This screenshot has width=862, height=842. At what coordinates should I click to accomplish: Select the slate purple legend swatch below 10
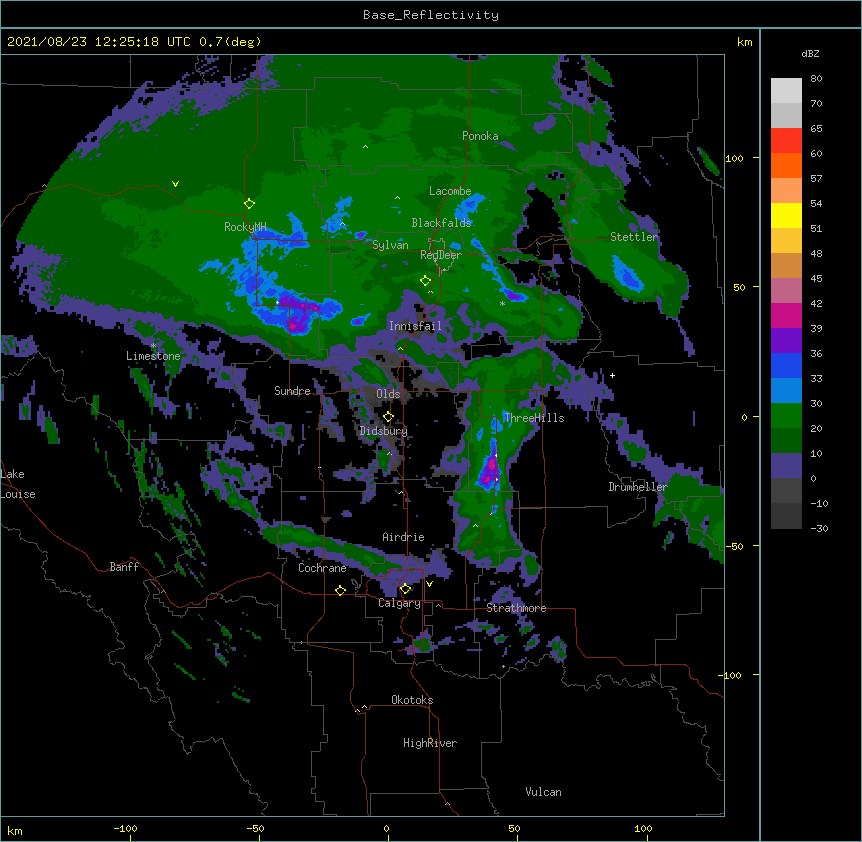786,466
